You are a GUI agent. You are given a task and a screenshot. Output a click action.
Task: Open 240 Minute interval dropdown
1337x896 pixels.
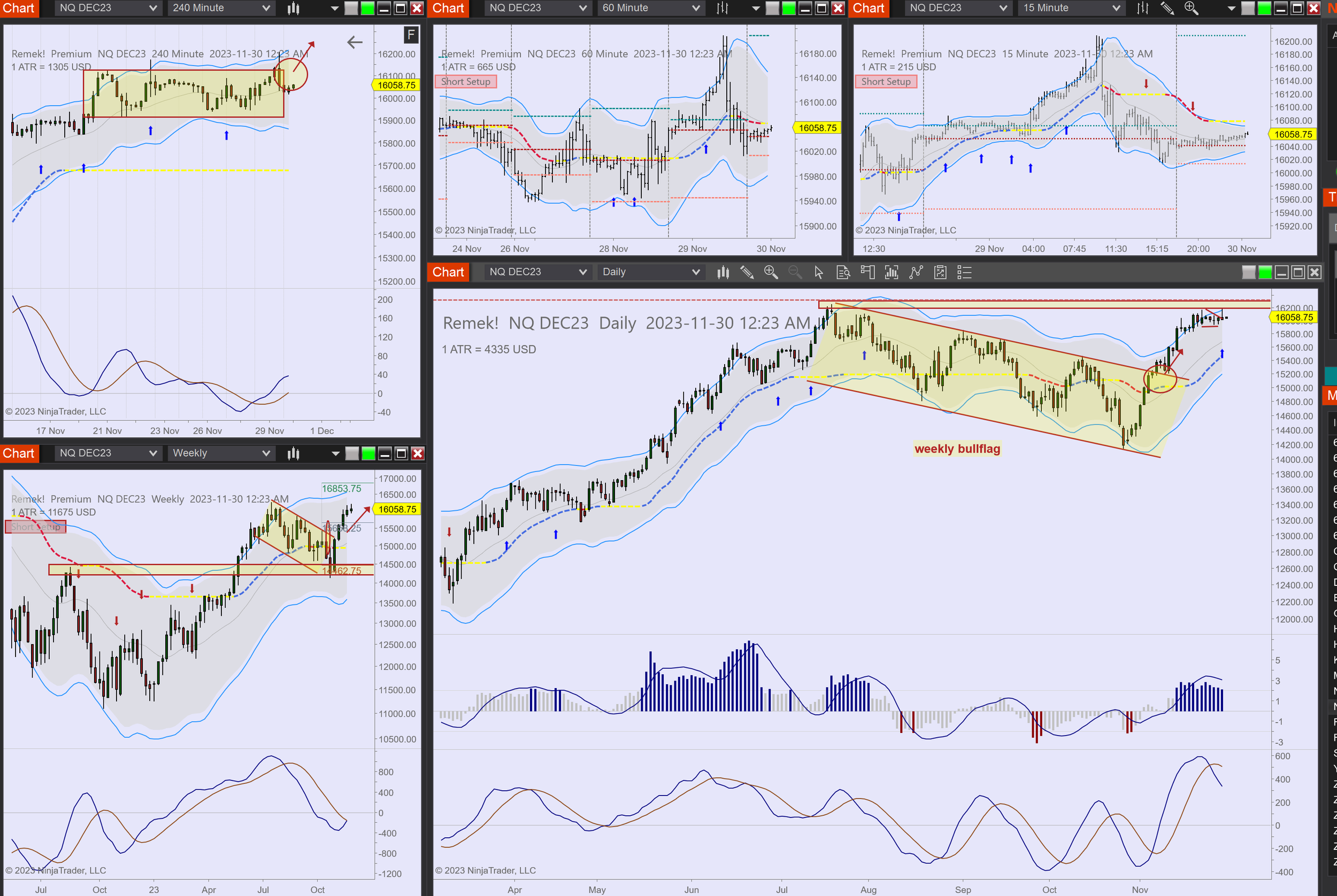click(221, 8)
